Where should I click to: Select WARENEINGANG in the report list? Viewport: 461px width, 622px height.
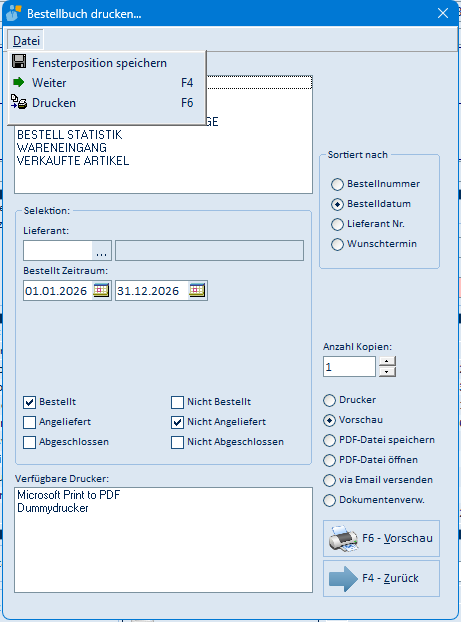(62, 148)
